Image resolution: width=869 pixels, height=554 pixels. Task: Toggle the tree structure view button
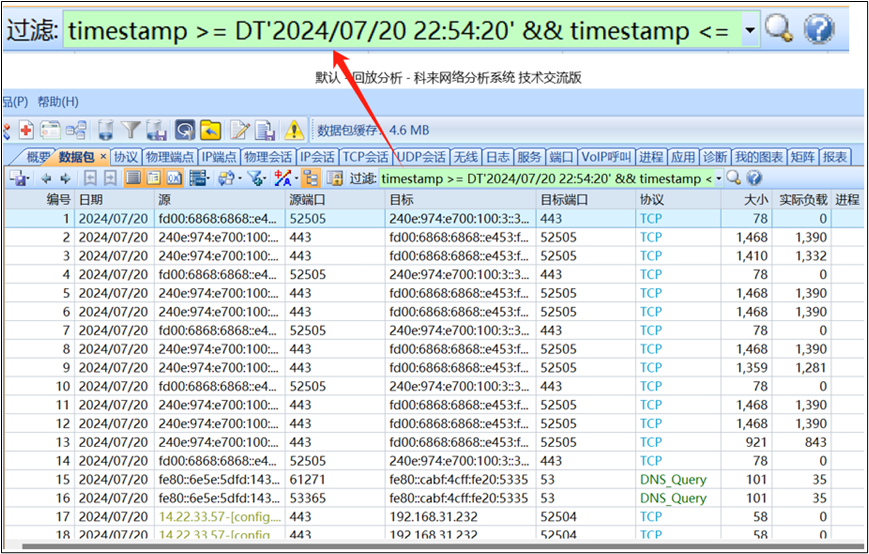click(x=309, y=179)
